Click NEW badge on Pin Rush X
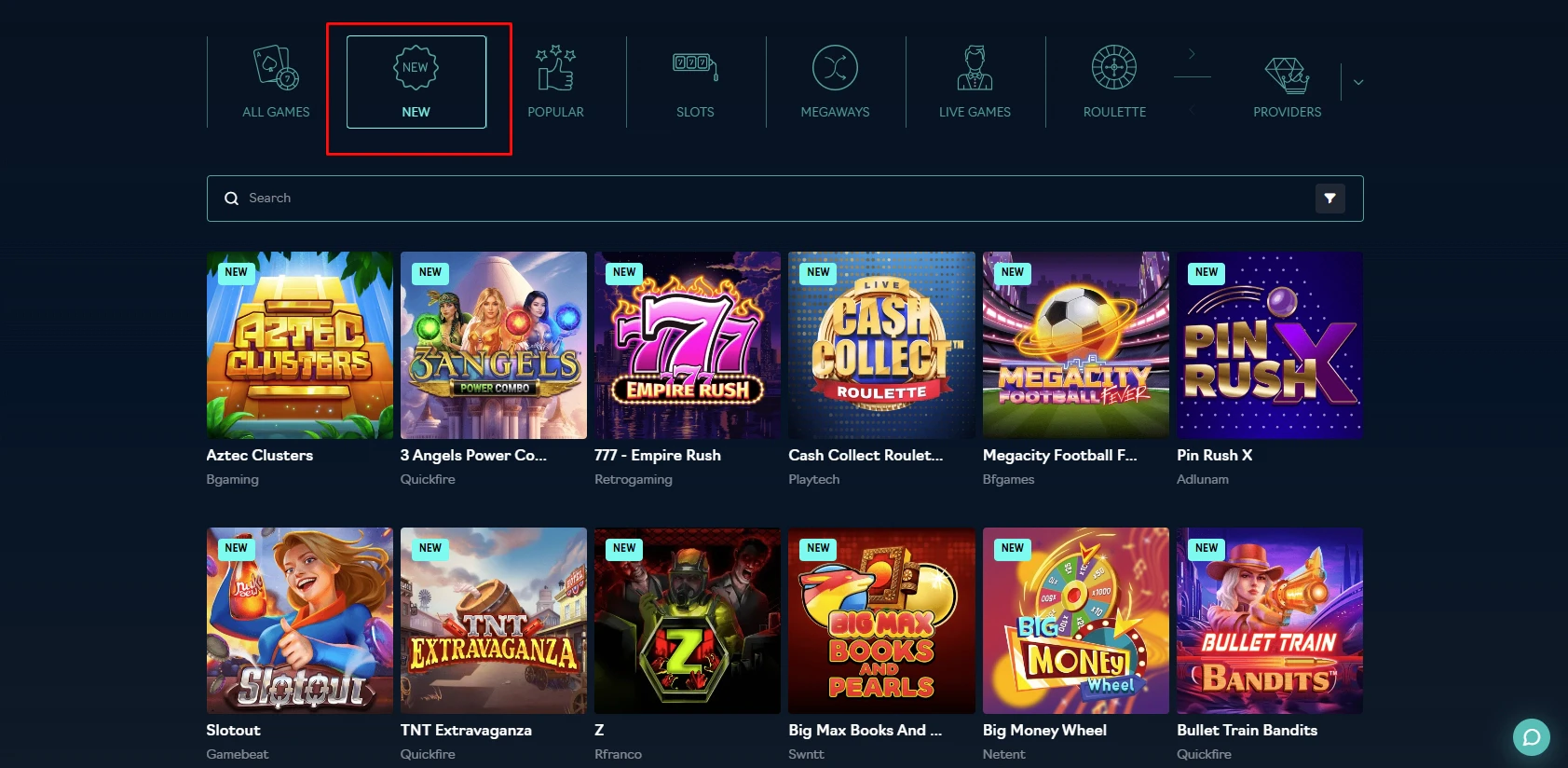1568x768 pixels. click(1207, 272)
